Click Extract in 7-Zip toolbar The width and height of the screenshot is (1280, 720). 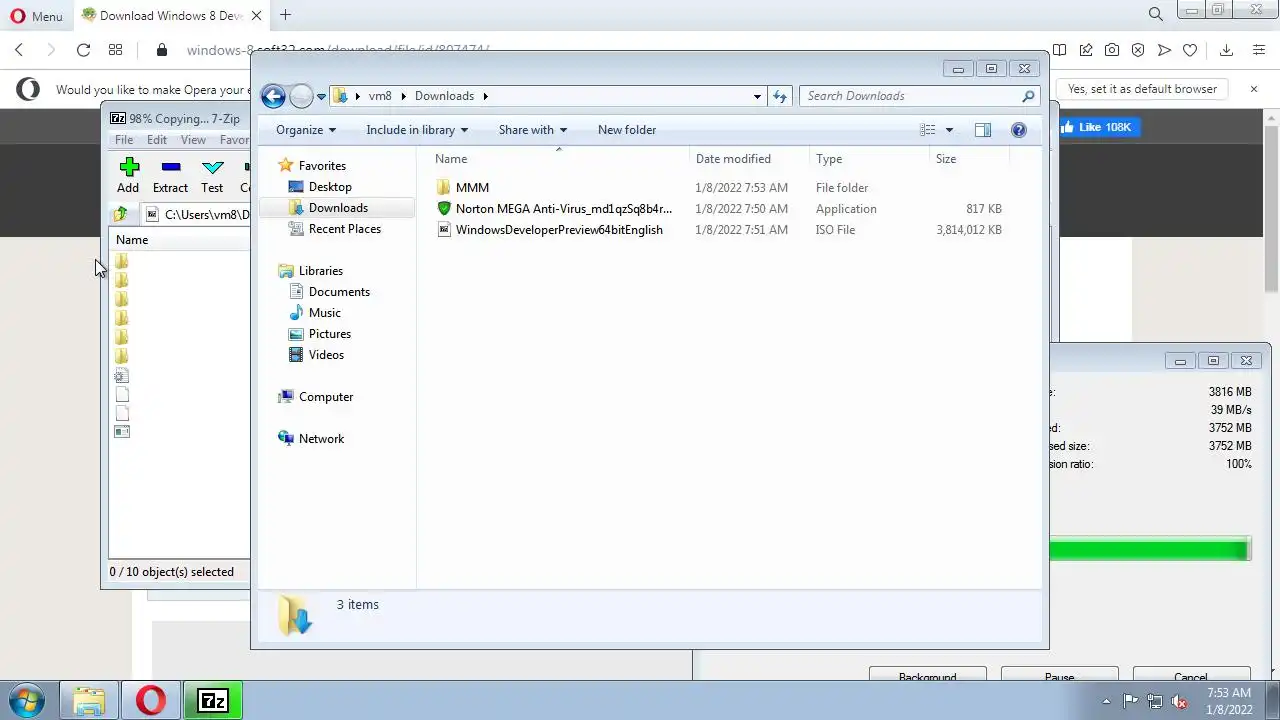pos(170,176)
